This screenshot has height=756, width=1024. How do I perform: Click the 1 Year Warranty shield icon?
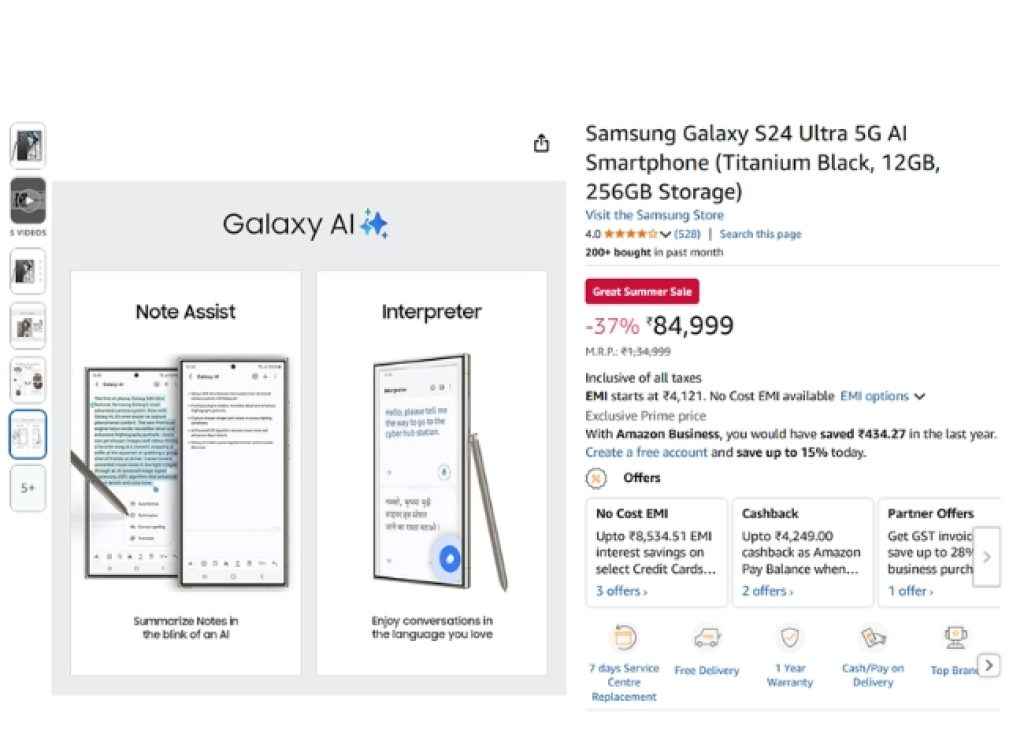789,637
